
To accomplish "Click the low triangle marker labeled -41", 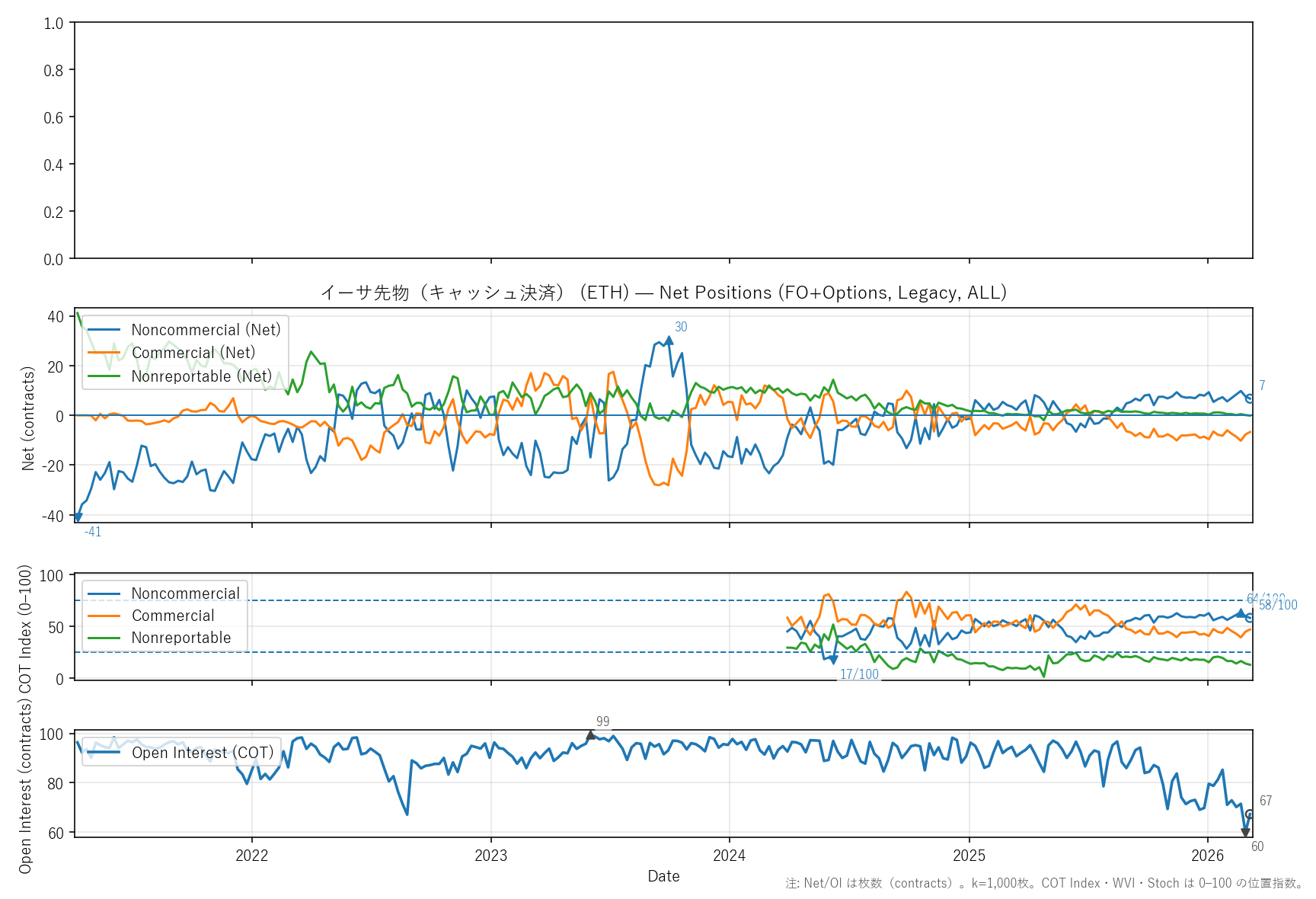I will tap(78, 517).
